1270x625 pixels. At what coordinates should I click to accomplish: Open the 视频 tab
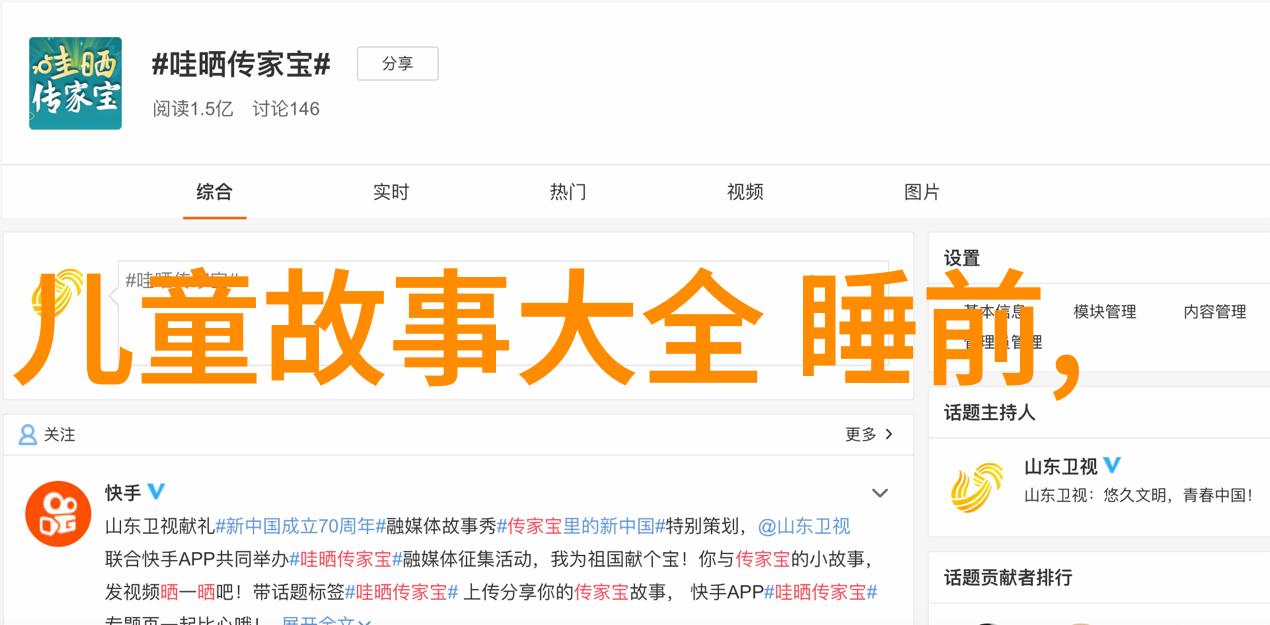click(745, 192)
